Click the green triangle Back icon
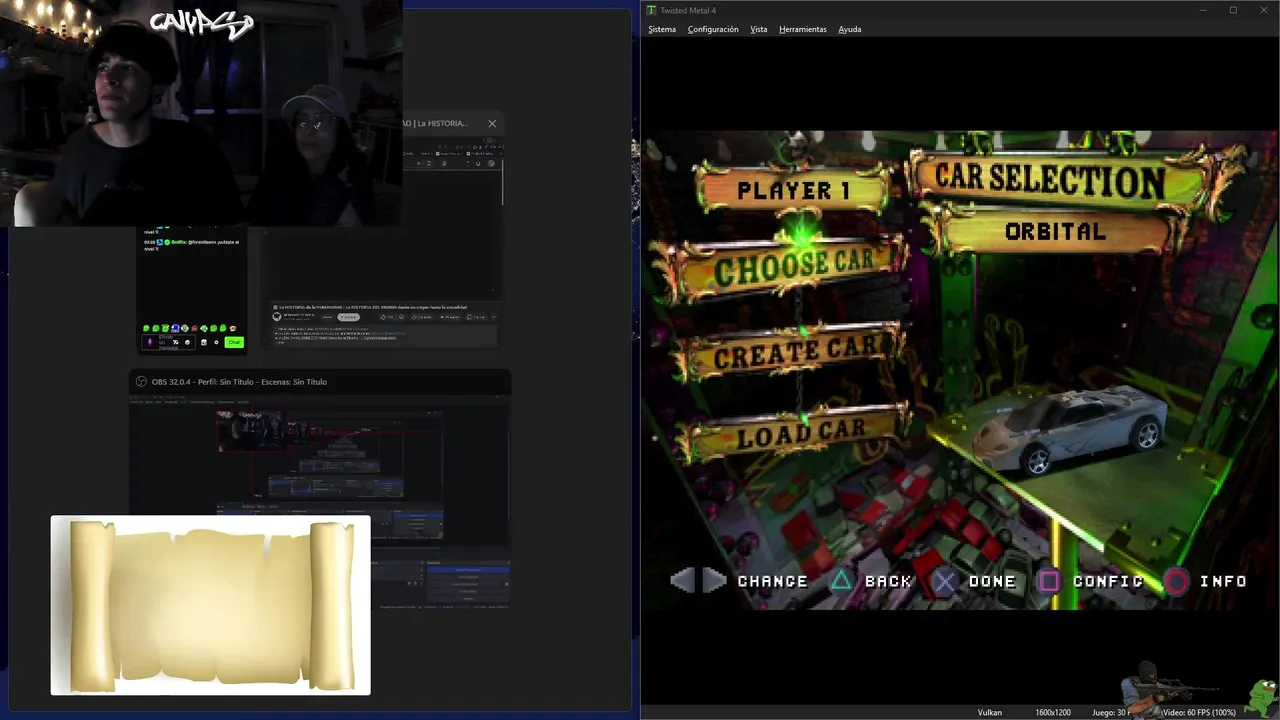This screenshot has height=720, width=1280. [842, 581]
